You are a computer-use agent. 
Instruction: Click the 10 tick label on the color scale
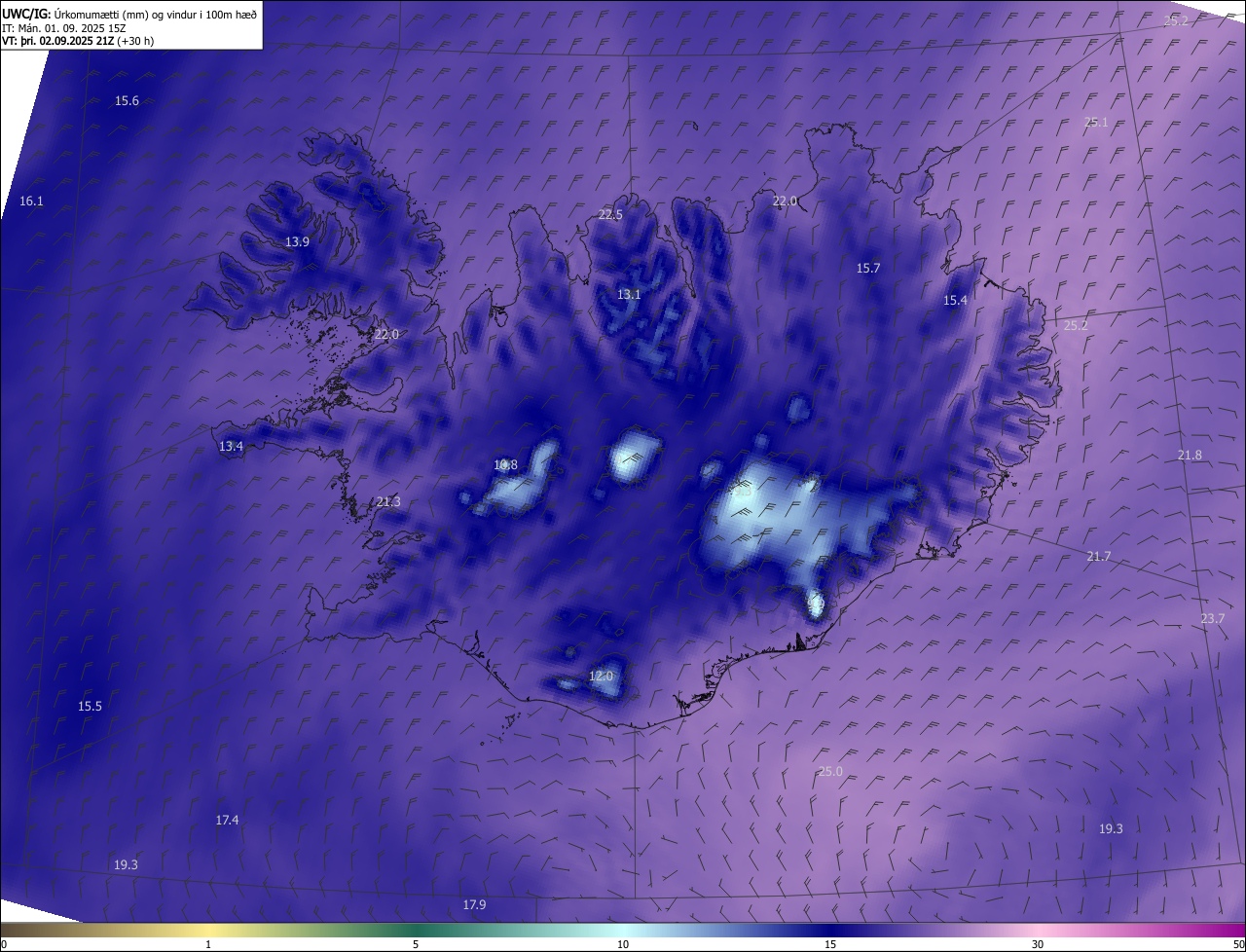(623, 945)
